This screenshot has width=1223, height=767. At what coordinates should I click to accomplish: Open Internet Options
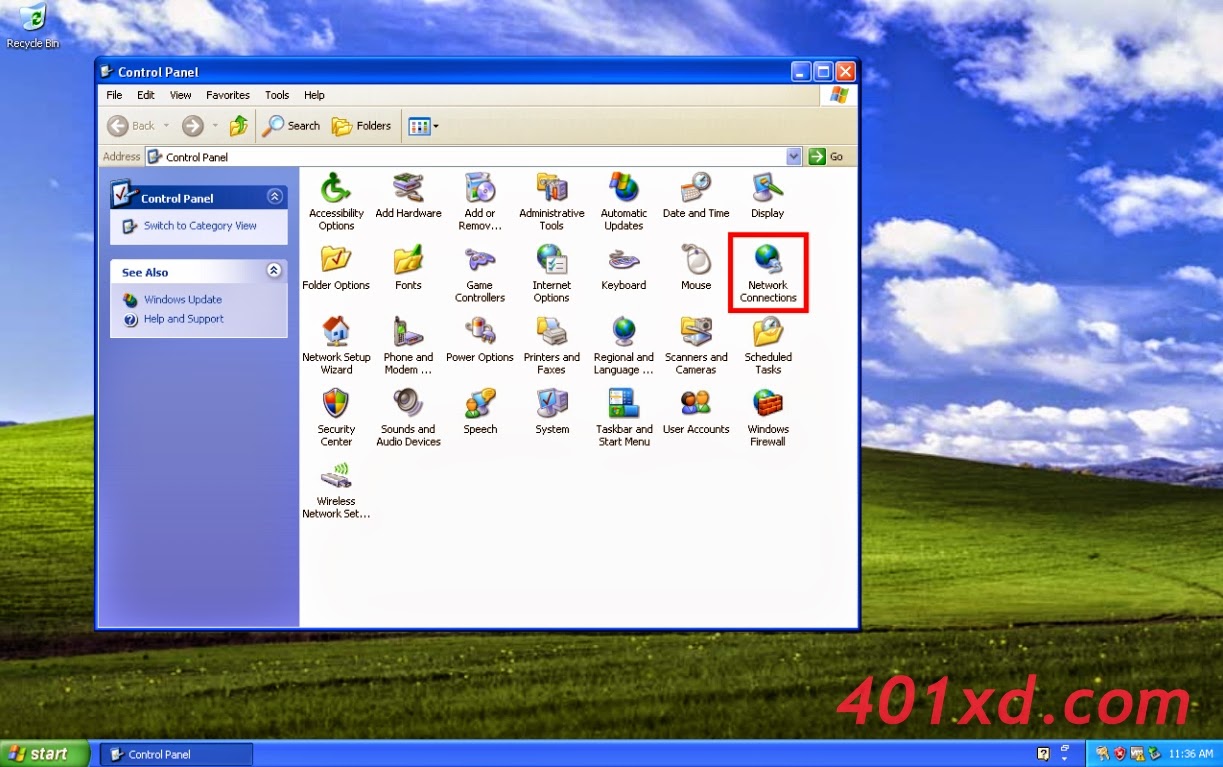coord(552,272)
